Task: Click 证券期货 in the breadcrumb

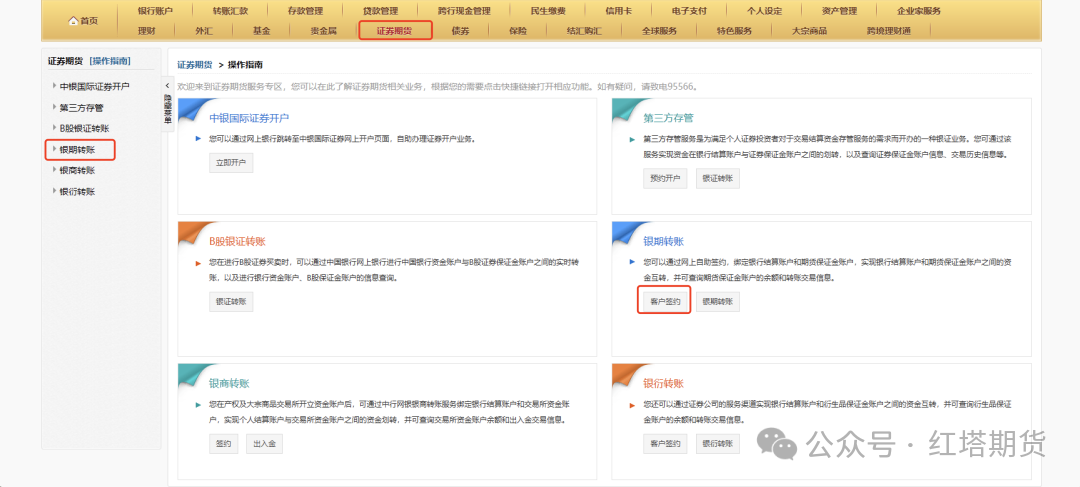Action: point(195,65)
